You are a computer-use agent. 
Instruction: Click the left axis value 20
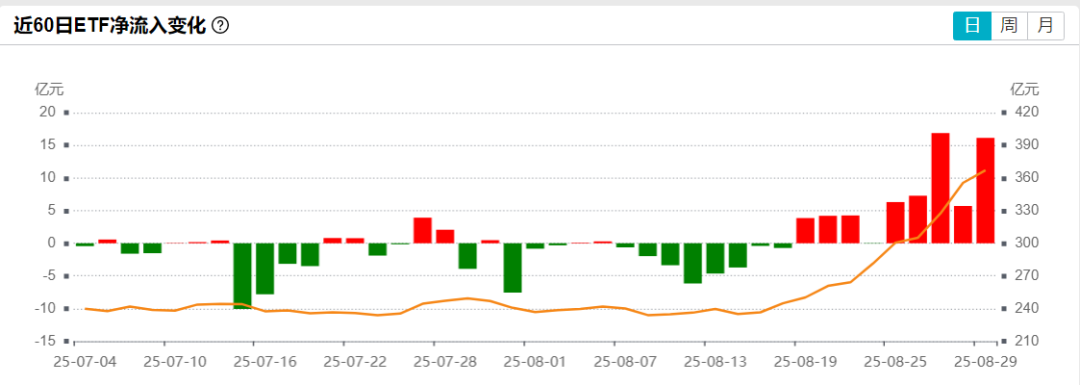[48, 112]
